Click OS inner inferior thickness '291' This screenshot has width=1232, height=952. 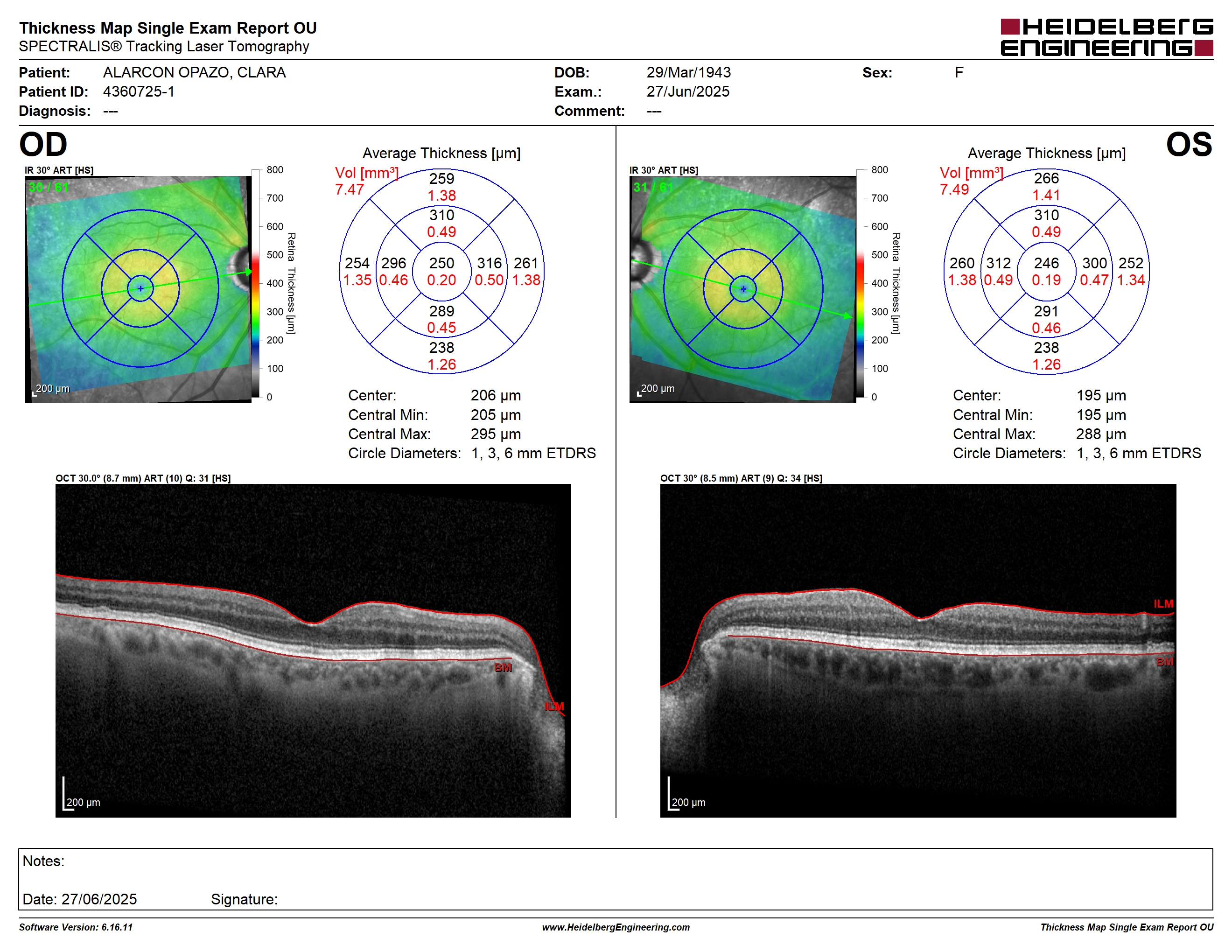click(1046, 311)
